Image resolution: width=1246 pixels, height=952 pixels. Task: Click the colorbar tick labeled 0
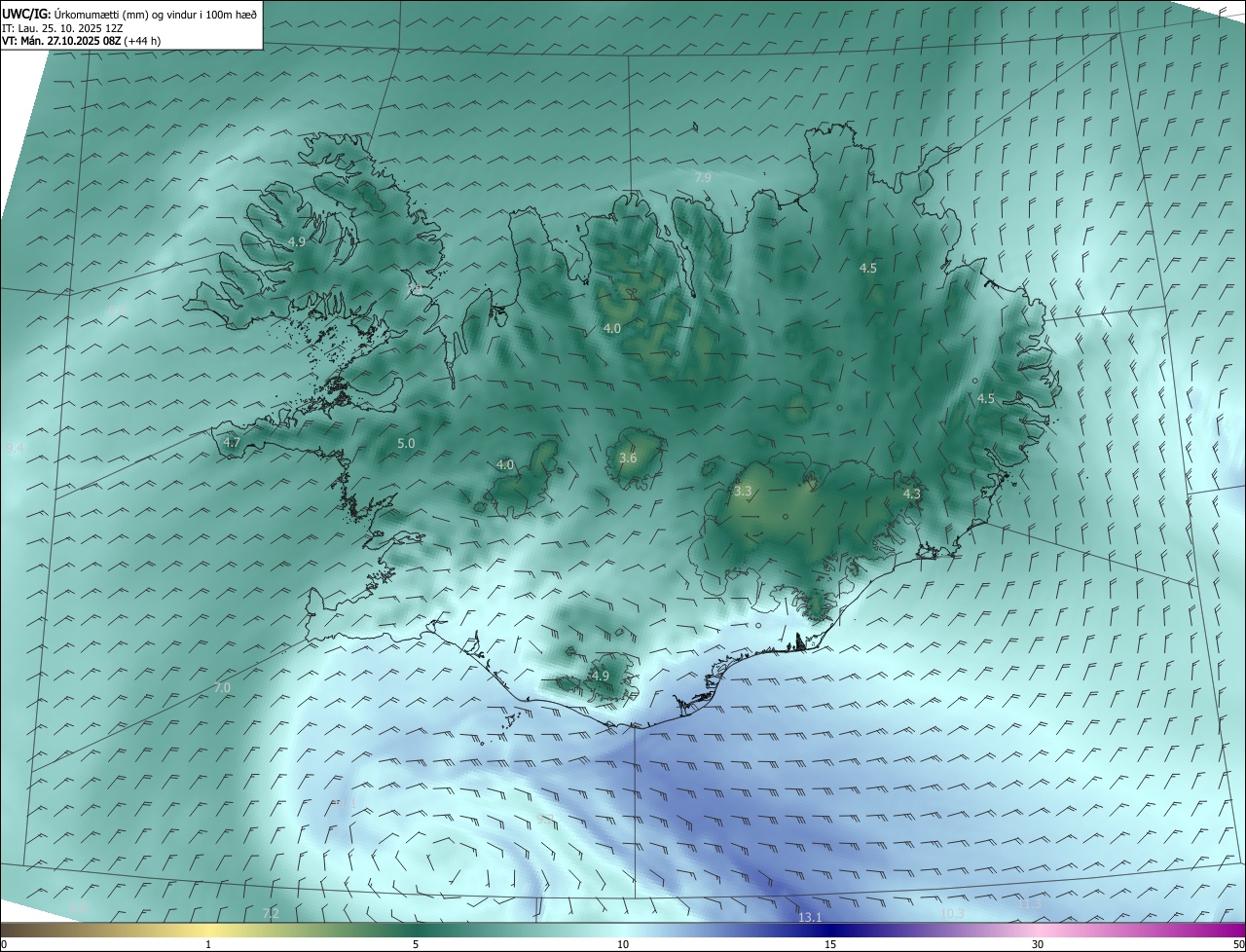click(x=4, y=944)
